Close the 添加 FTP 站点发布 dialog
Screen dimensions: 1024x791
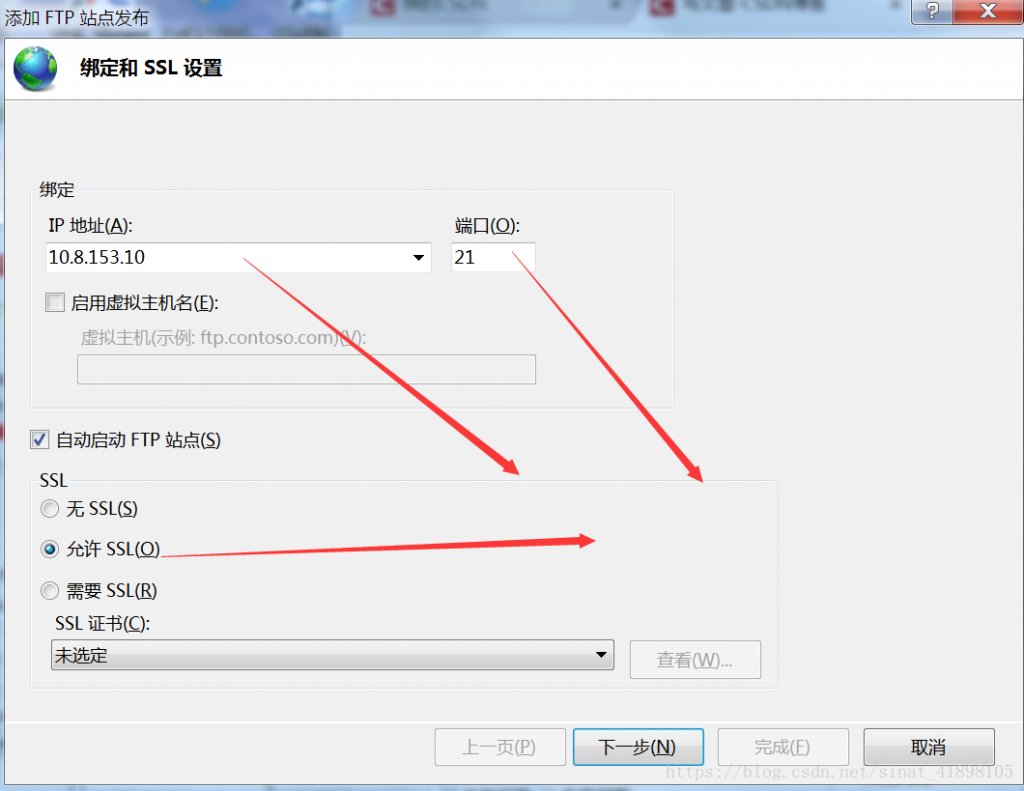[x=988, y=11]
